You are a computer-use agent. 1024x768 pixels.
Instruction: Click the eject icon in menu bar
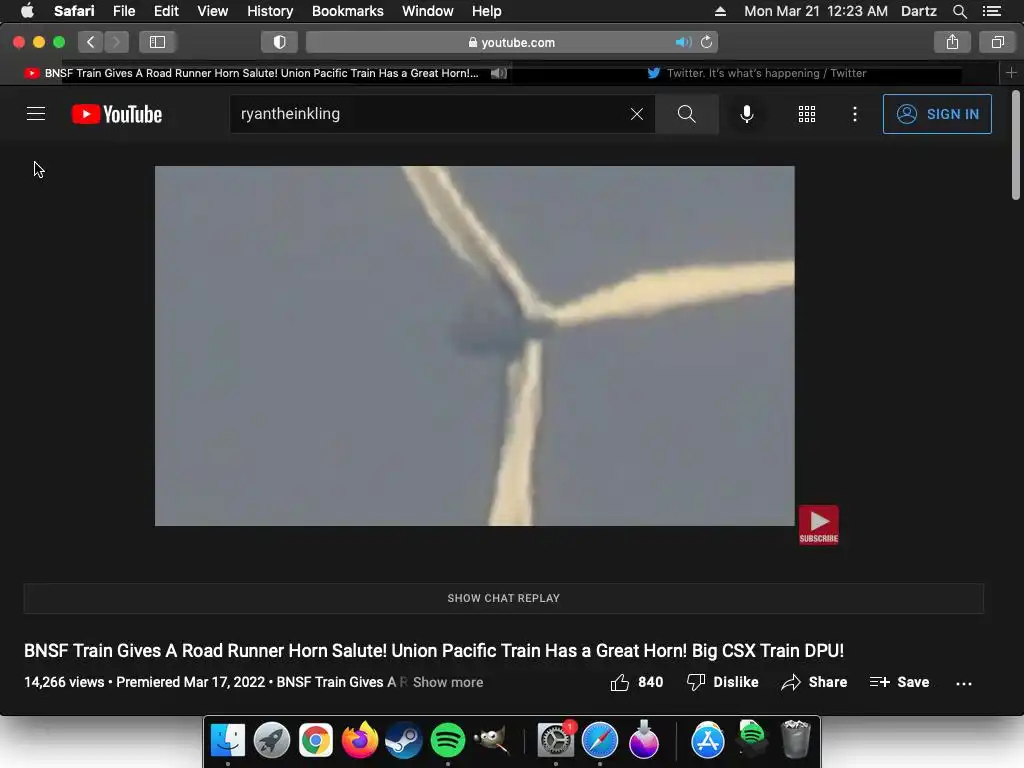(x=720, y=11)
